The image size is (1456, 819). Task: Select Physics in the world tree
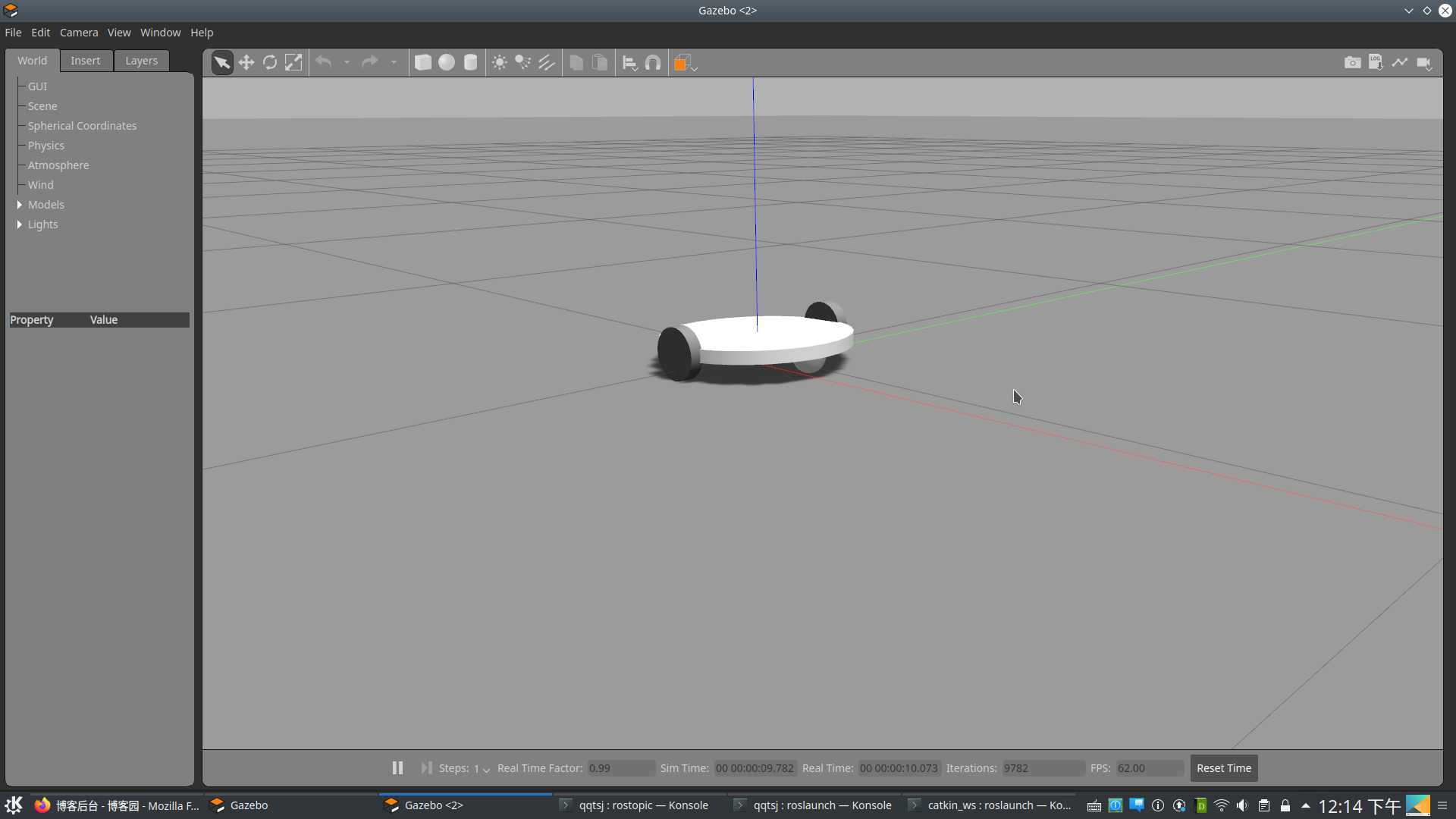click(45, 146)
